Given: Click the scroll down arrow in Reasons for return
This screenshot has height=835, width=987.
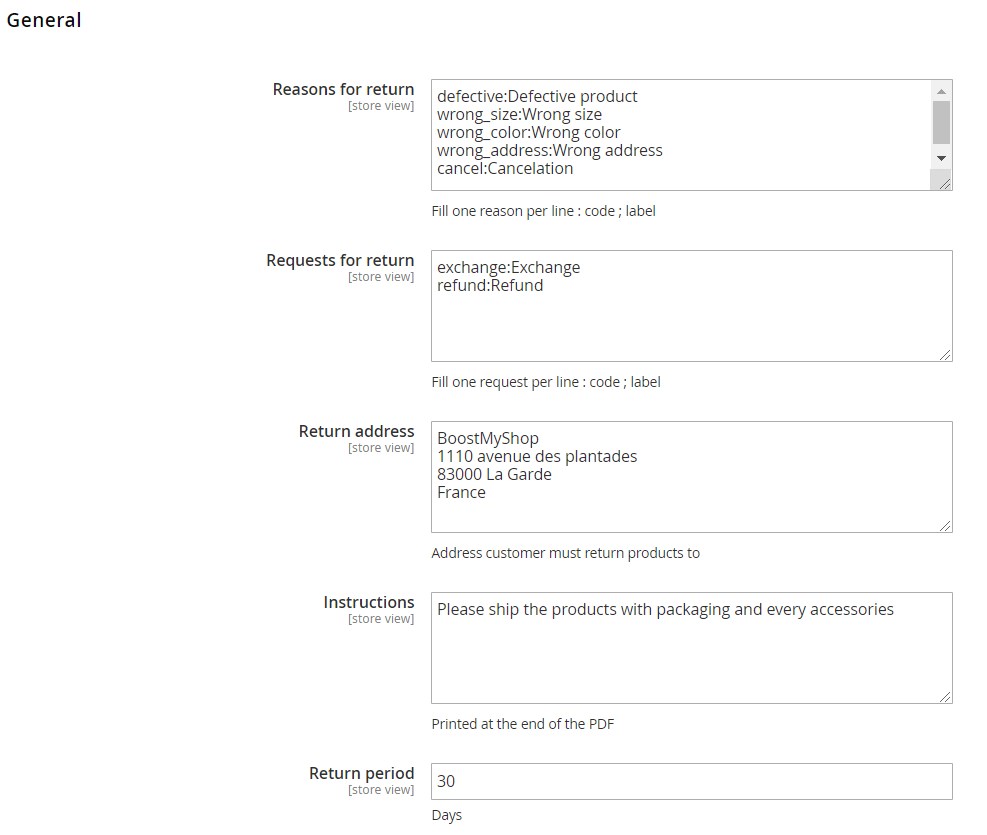Looking at the screenshot, I should click(x=941, y=158).
